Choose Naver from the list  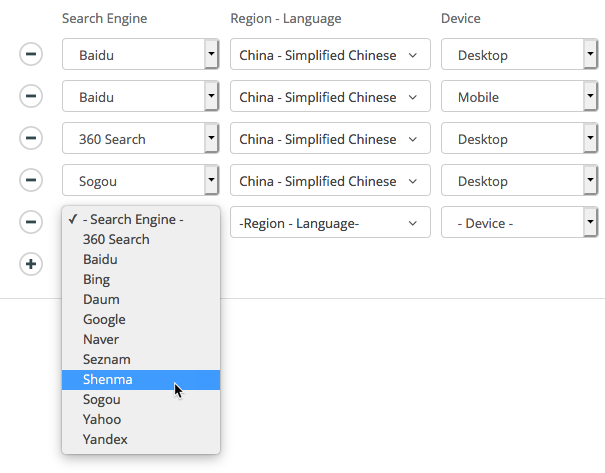click(101, 339)
